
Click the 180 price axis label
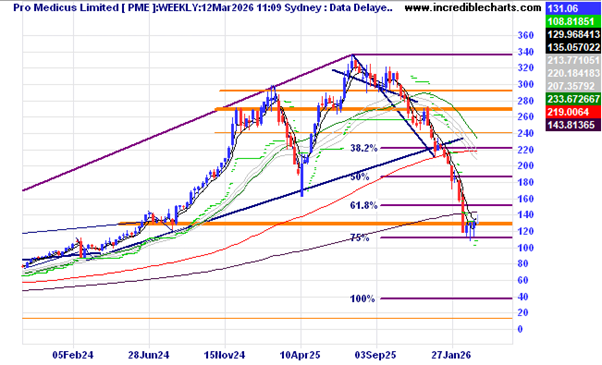pyautogui.click(x=526, y=182)
